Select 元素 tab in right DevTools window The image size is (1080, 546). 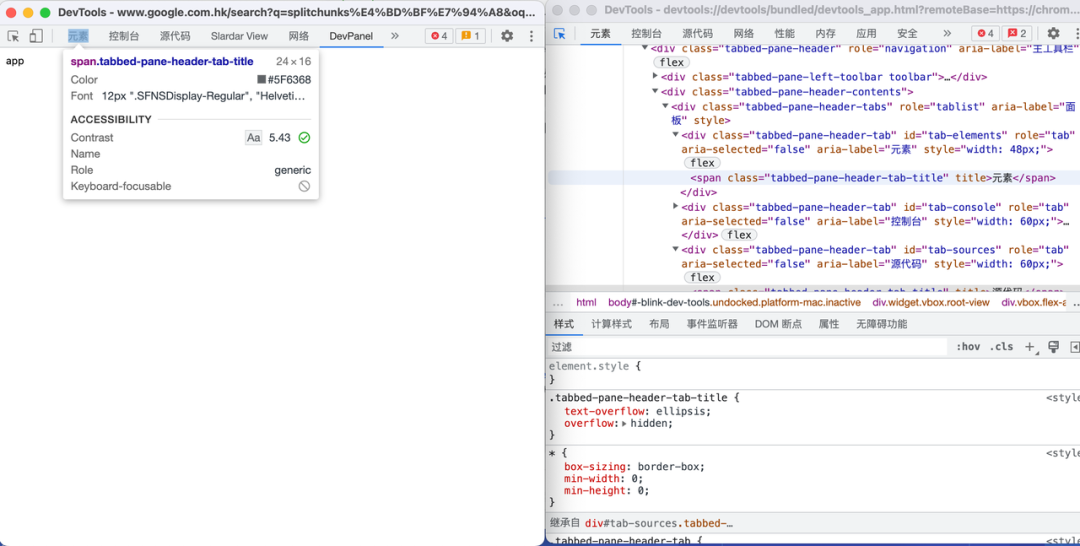(x=601, y=33)
